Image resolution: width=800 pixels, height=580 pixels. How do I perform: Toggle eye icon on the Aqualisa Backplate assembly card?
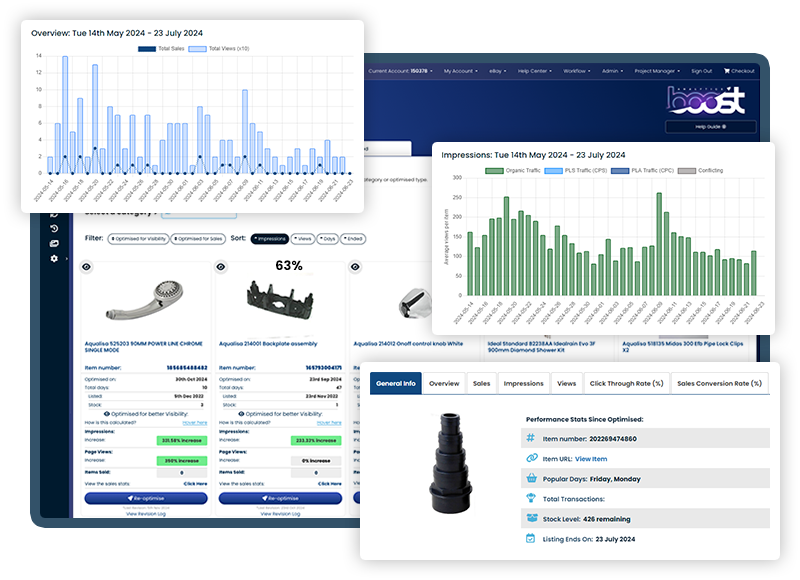[222, 267]
